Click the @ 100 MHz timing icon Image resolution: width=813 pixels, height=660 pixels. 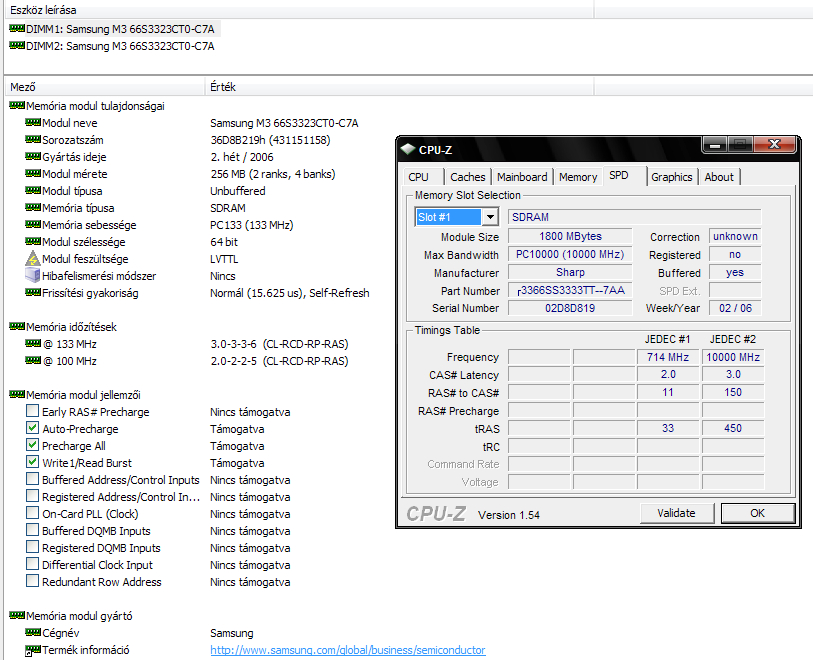point(33,360)
